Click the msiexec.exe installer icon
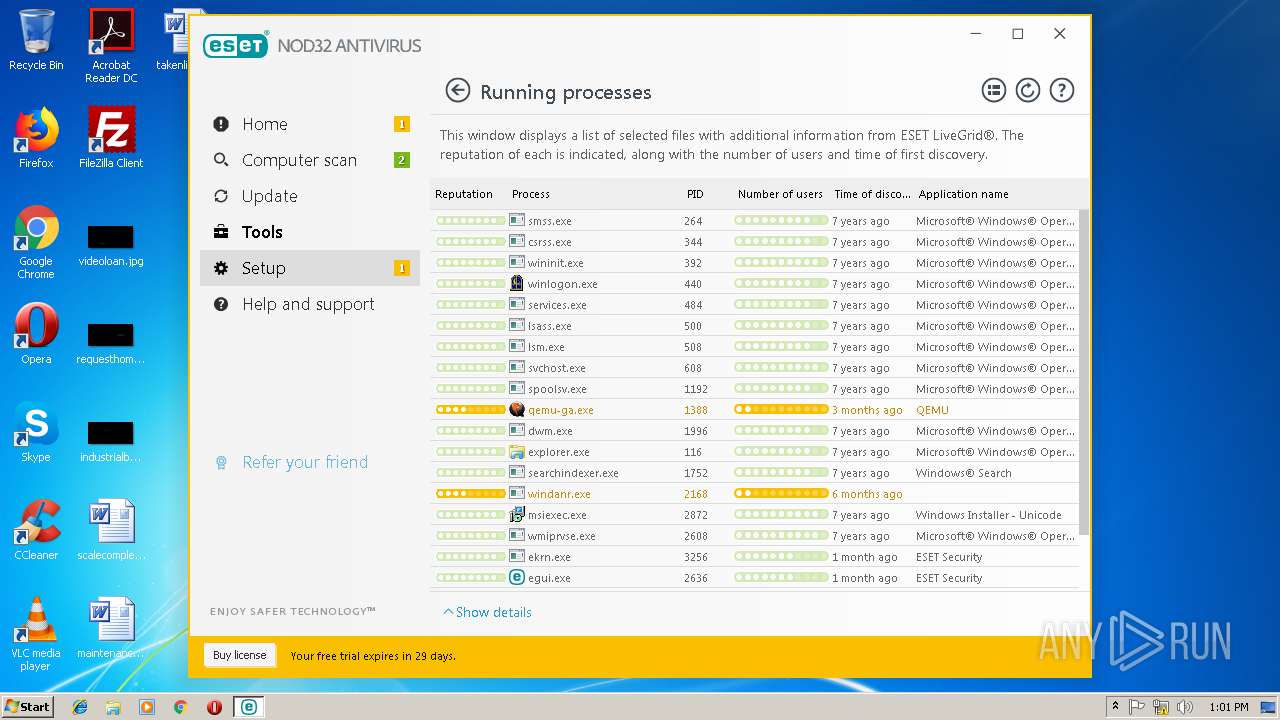 pyautogui.click(x=517, y=514)
